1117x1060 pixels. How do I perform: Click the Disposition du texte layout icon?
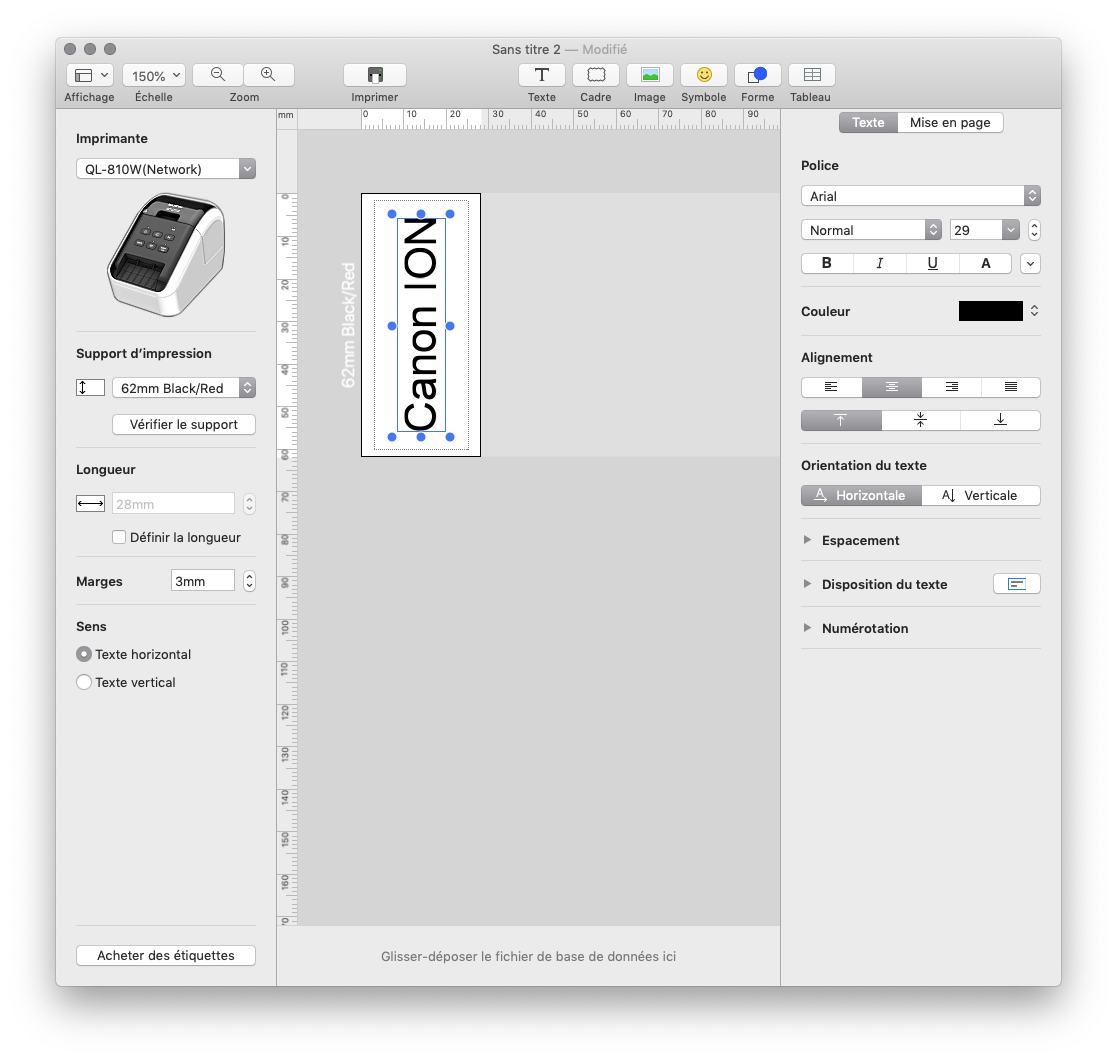click(x=1017, y=584)
